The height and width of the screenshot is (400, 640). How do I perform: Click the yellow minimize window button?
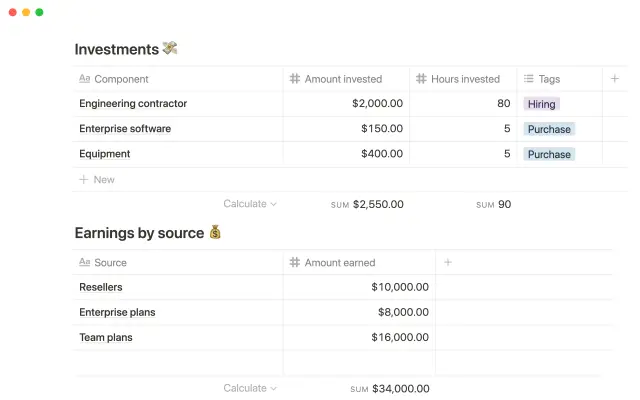(x=26, y=12)
